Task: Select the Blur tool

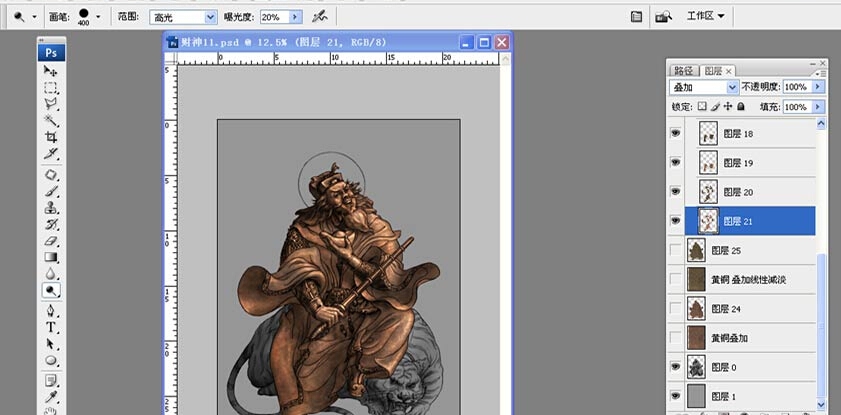Action: pyautogui.click(x=51, y=273)
